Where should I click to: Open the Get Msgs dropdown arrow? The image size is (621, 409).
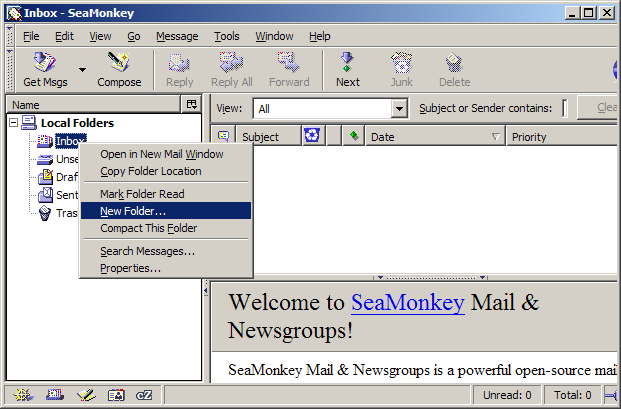[82, 70]
